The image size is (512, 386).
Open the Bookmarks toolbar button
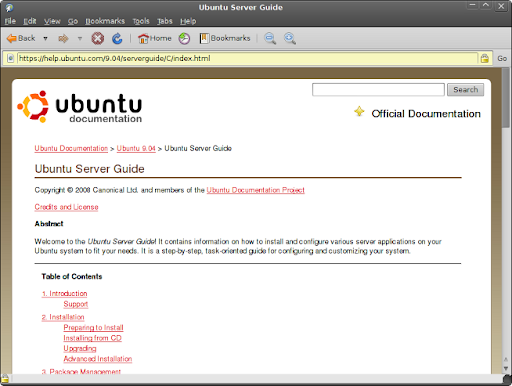click(x=225, y=38)
